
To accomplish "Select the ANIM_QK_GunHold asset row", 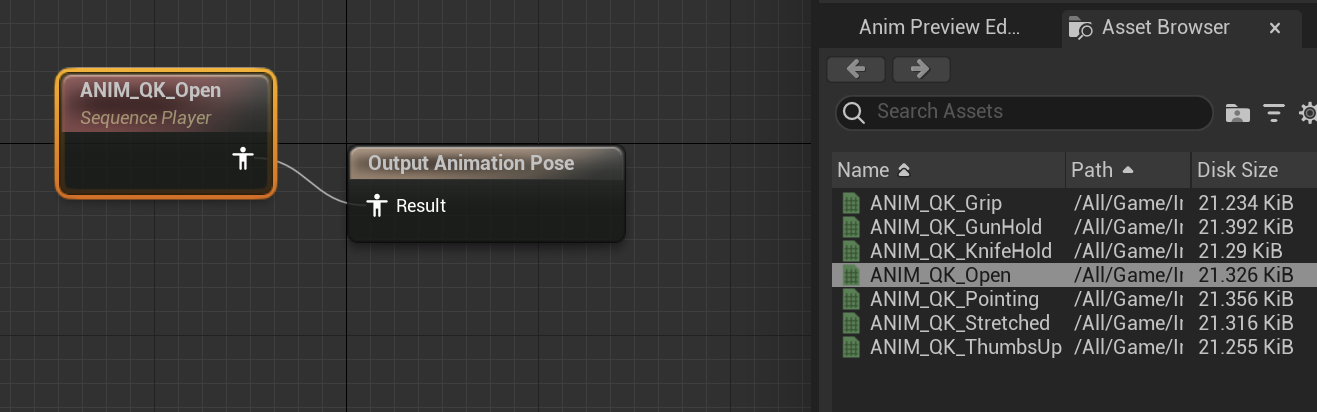I will click(955, 227).
